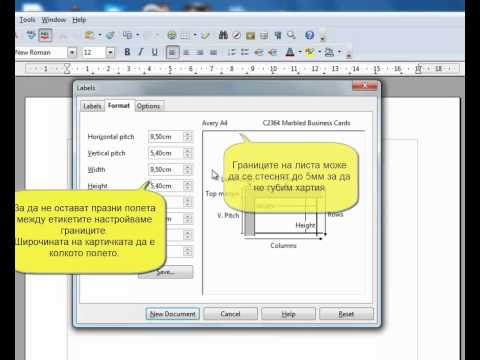The height and width of the screenshot is (360, 480).
Task: Click the Increase Indent icon
Action: click(273, 52)
